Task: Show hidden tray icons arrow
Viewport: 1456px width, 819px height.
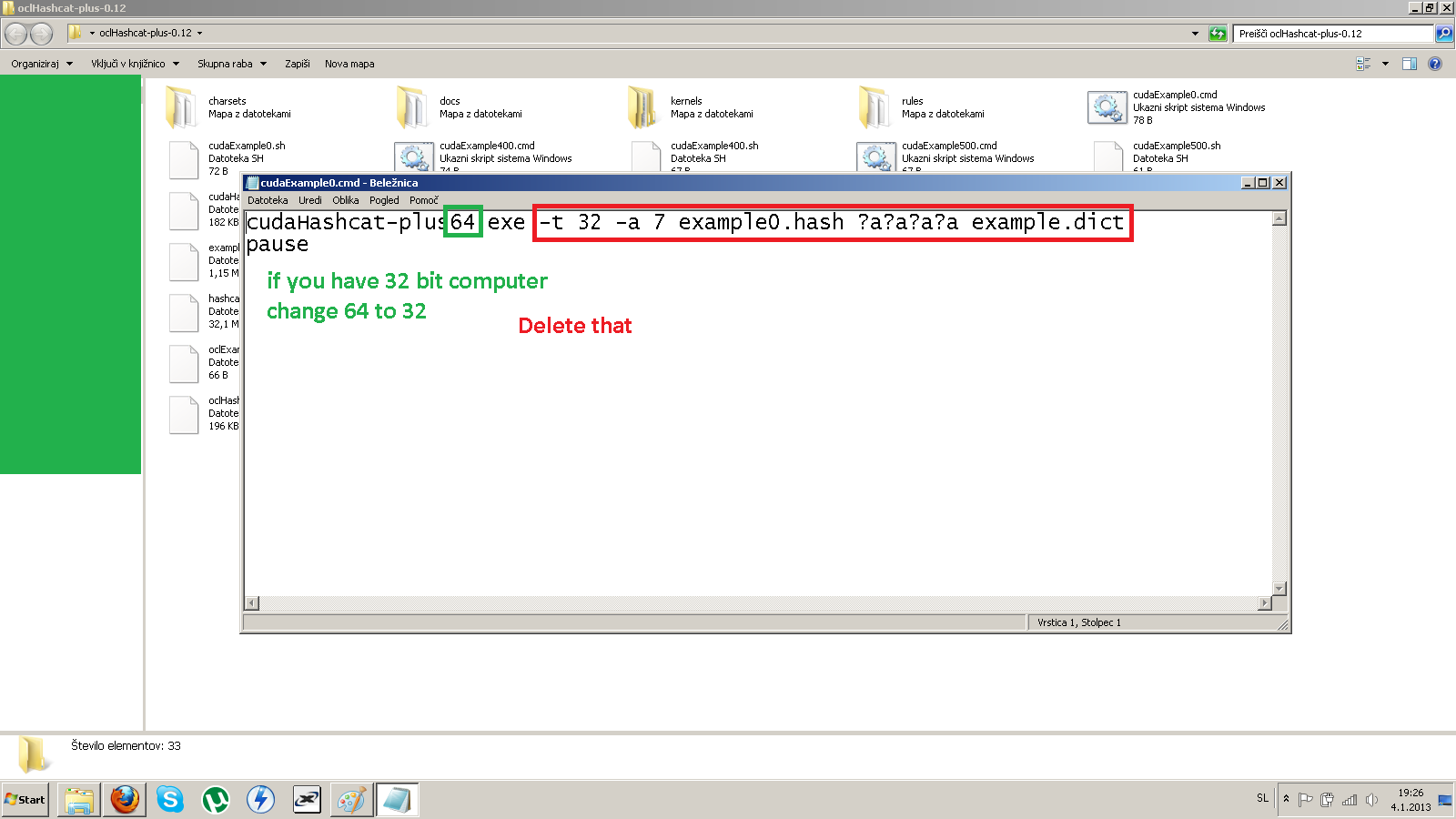Action: tap(1286, 799)
